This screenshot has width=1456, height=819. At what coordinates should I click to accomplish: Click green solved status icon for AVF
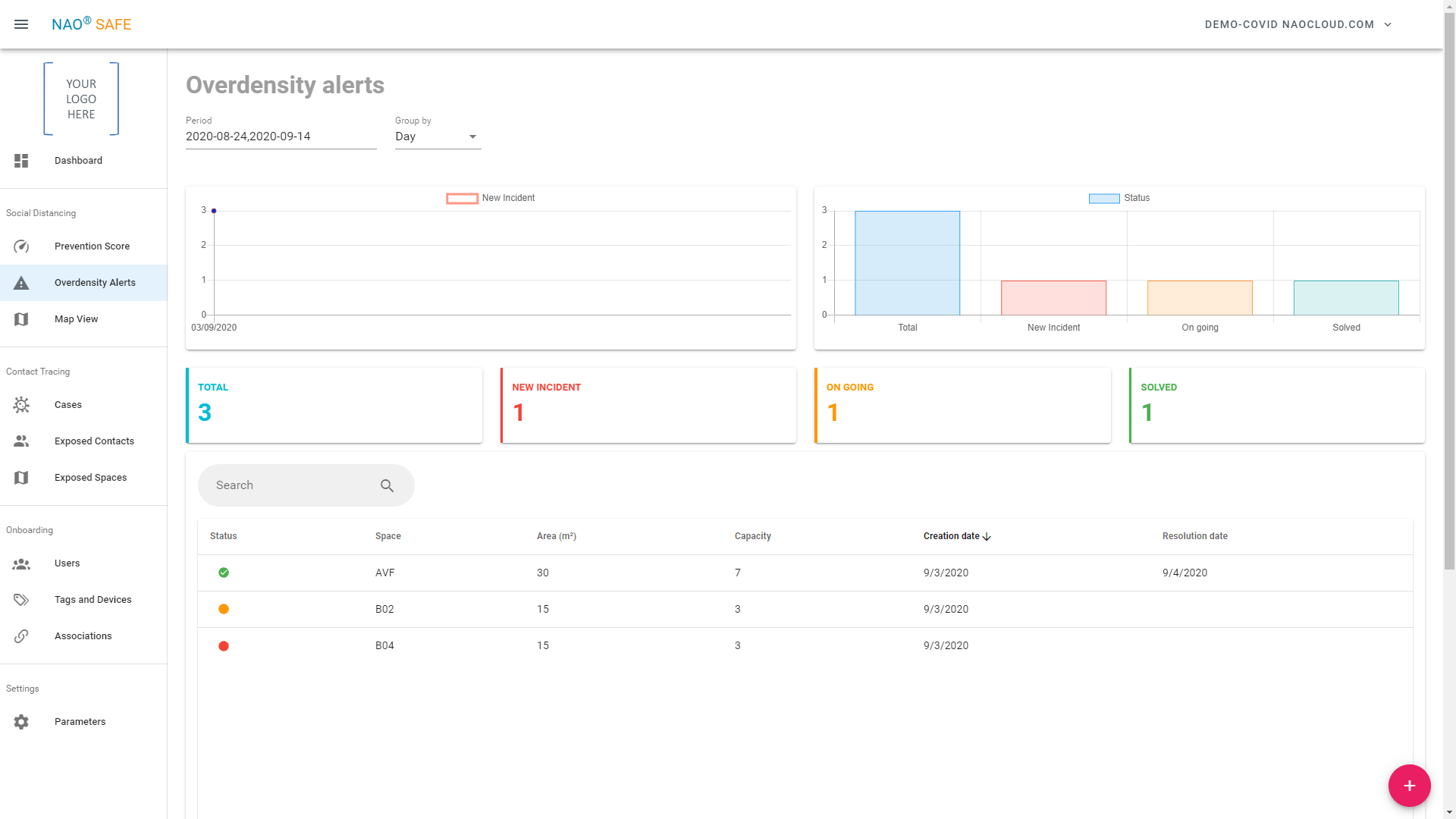(224, 573)
